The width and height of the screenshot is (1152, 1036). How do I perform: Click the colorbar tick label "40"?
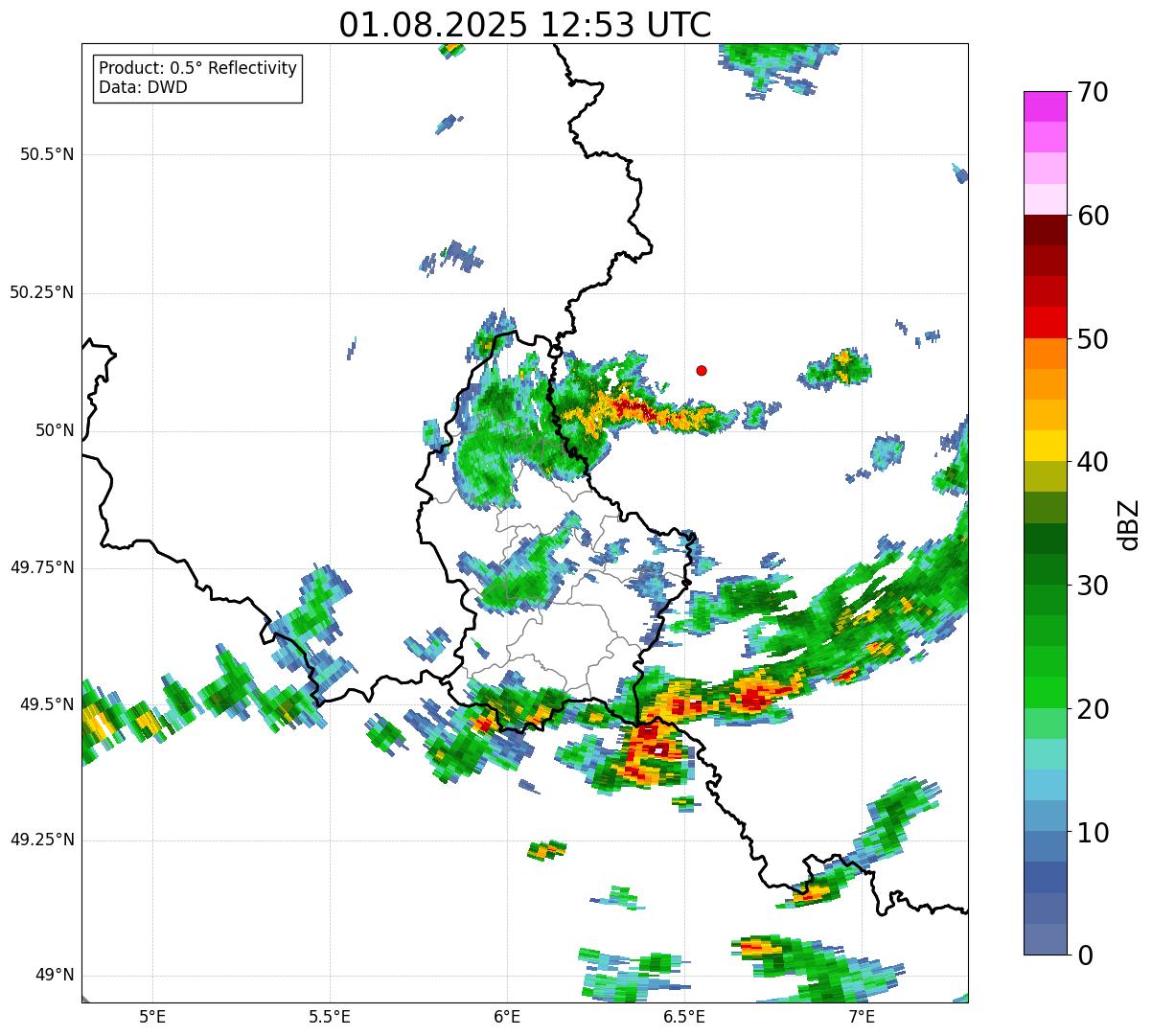(1093, 462)
